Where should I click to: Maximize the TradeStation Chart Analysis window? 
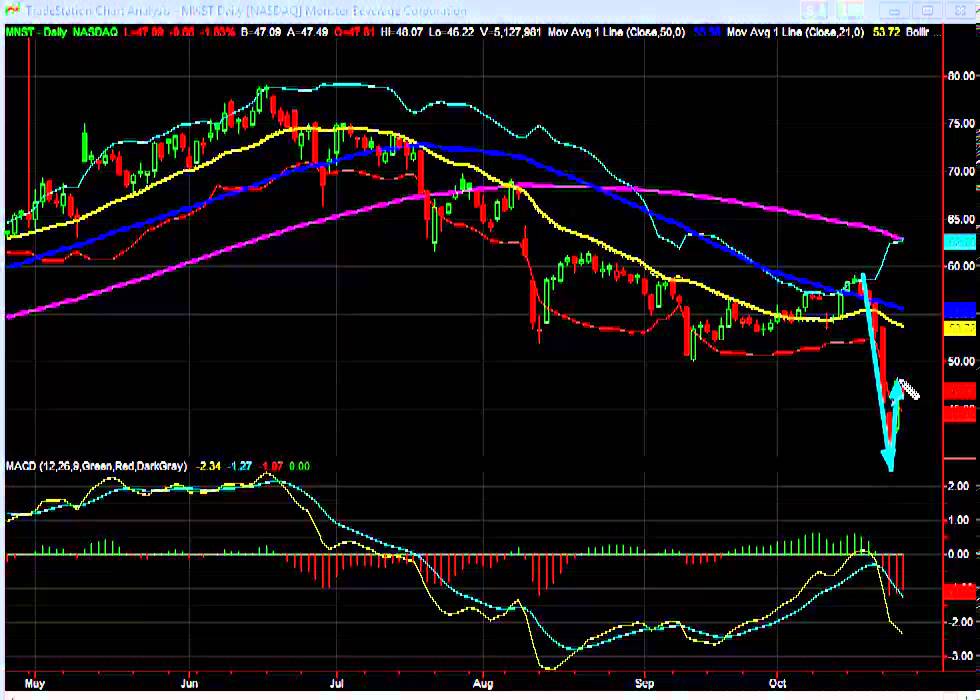(x=928, y=11)
